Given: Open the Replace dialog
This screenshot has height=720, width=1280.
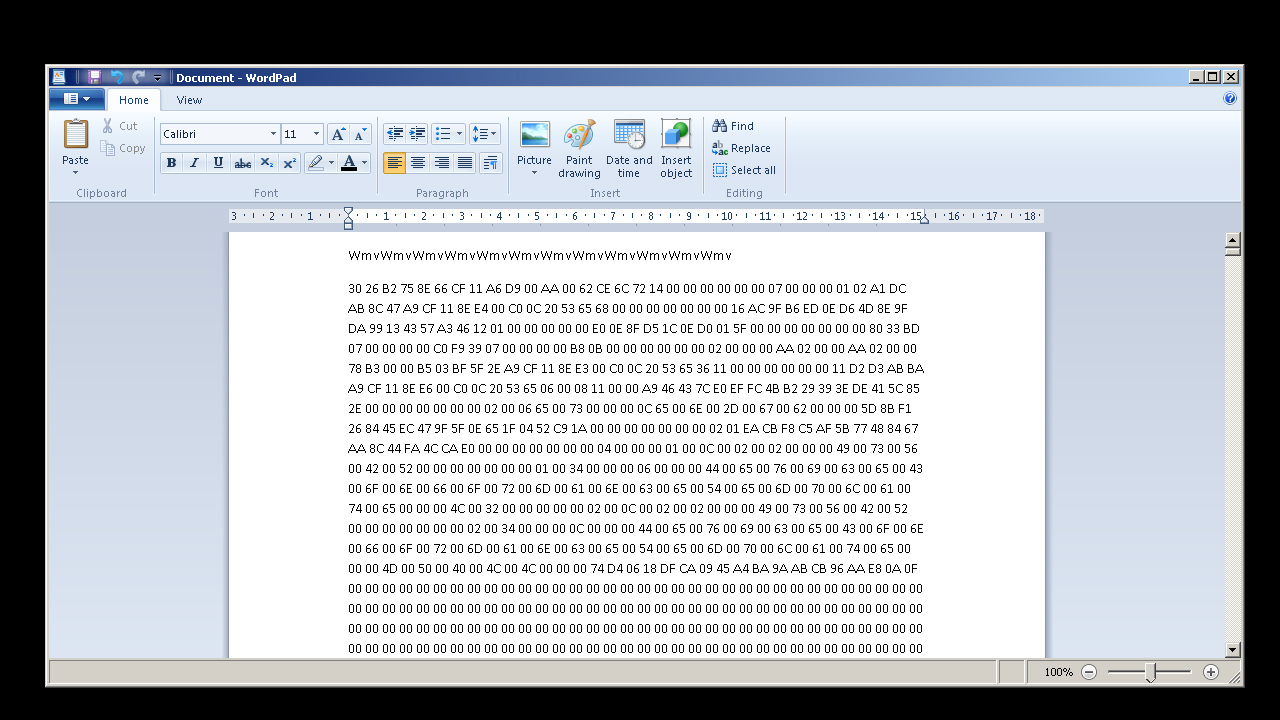Looking at the screenshot, I should point(741,148).
